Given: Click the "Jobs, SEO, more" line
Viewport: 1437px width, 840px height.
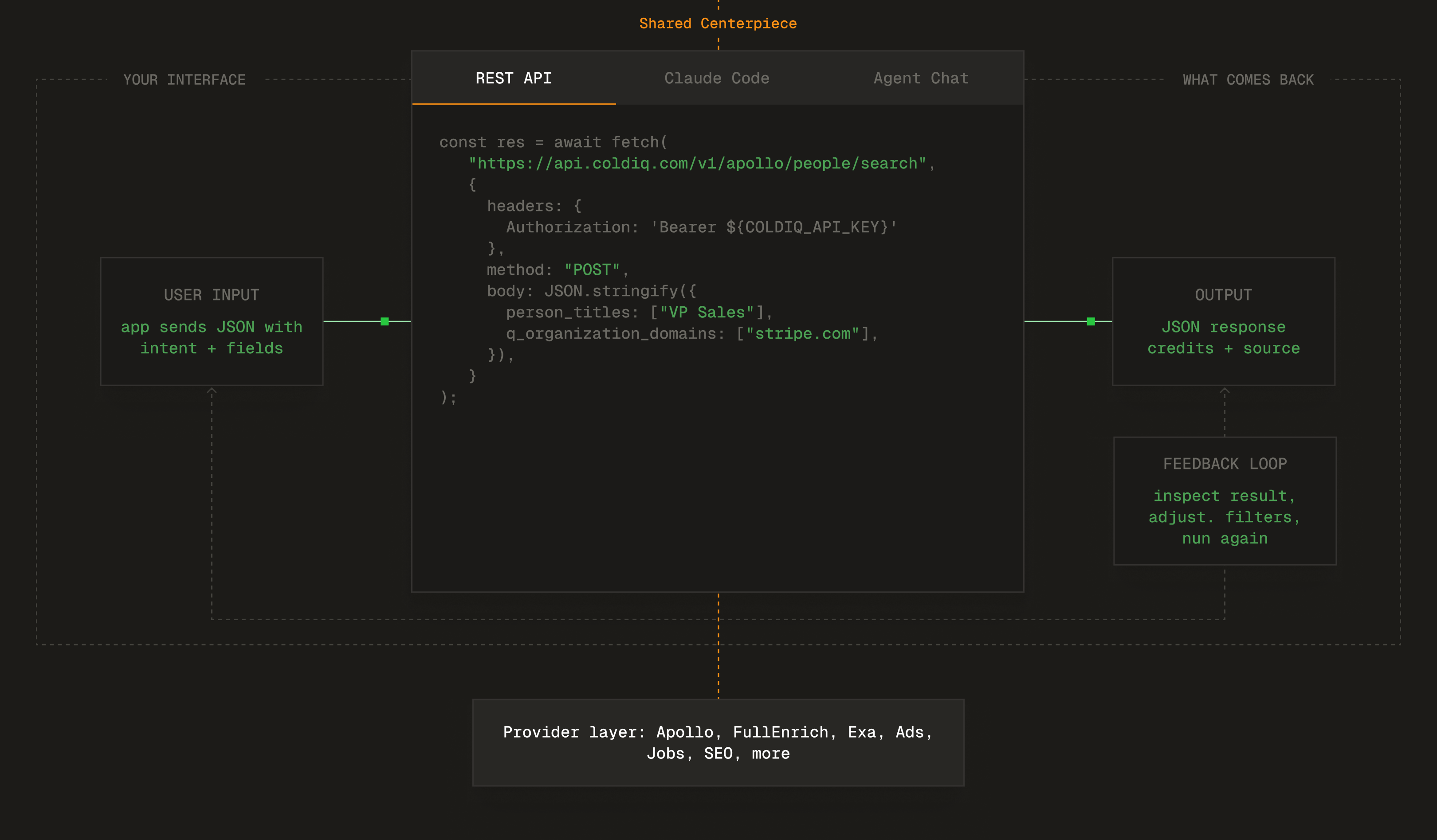Looking at the screenshot, I should [718, 754].
